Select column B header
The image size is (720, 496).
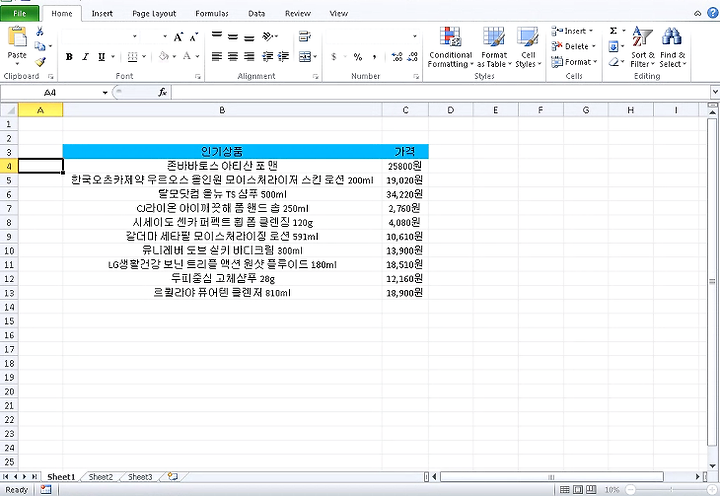click(222, 110)
